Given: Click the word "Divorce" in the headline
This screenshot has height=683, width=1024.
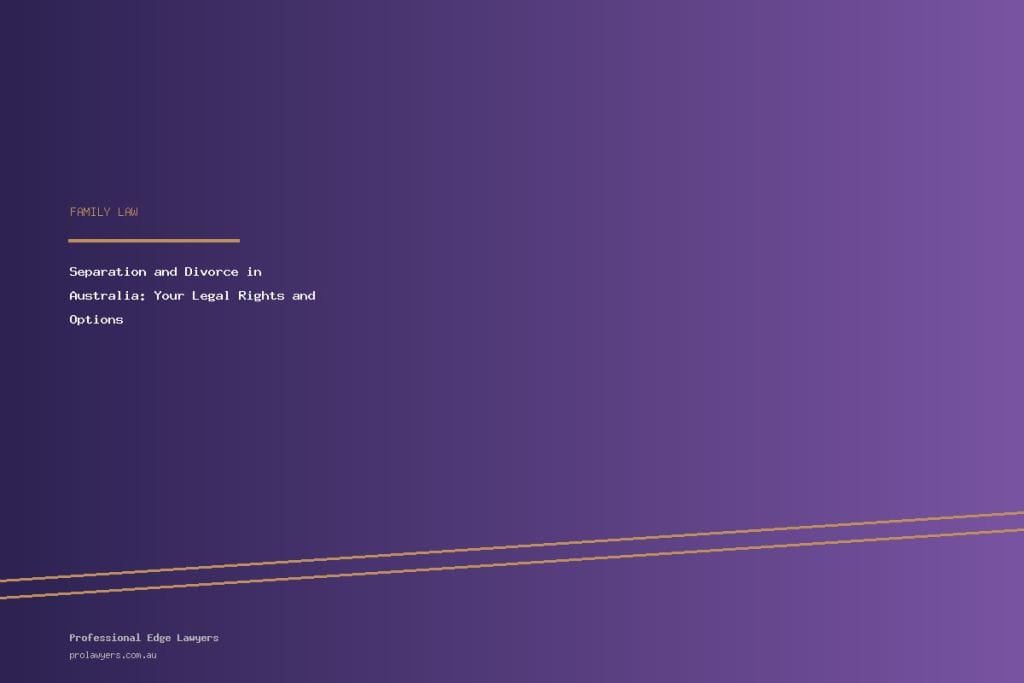Looking at the screenshot, I should (x=211, y=272).
